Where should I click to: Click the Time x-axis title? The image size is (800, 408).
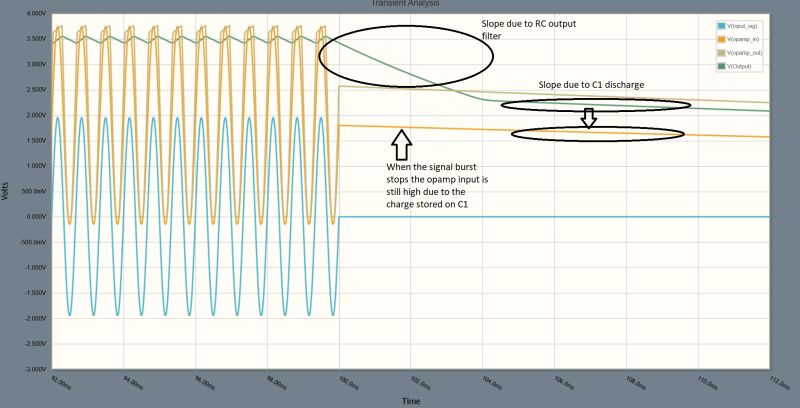tap(411, 401)
